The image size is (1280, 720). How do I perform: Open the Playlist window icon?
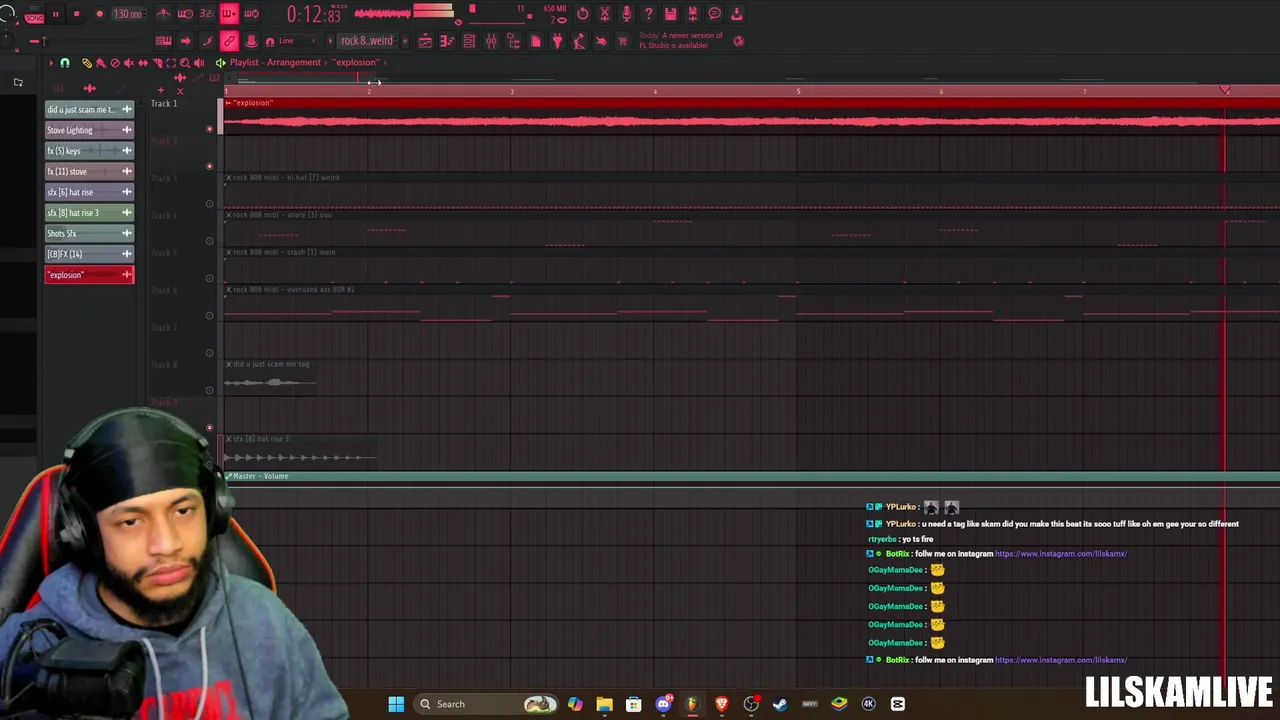(x=425, y=41)
